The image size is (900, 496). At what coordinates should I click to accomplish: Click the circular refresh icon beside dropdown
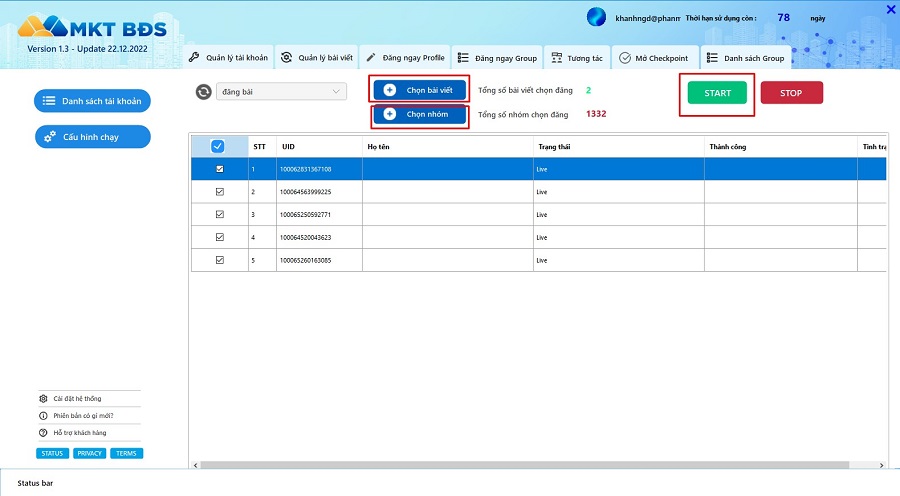[x=203, y=92]
